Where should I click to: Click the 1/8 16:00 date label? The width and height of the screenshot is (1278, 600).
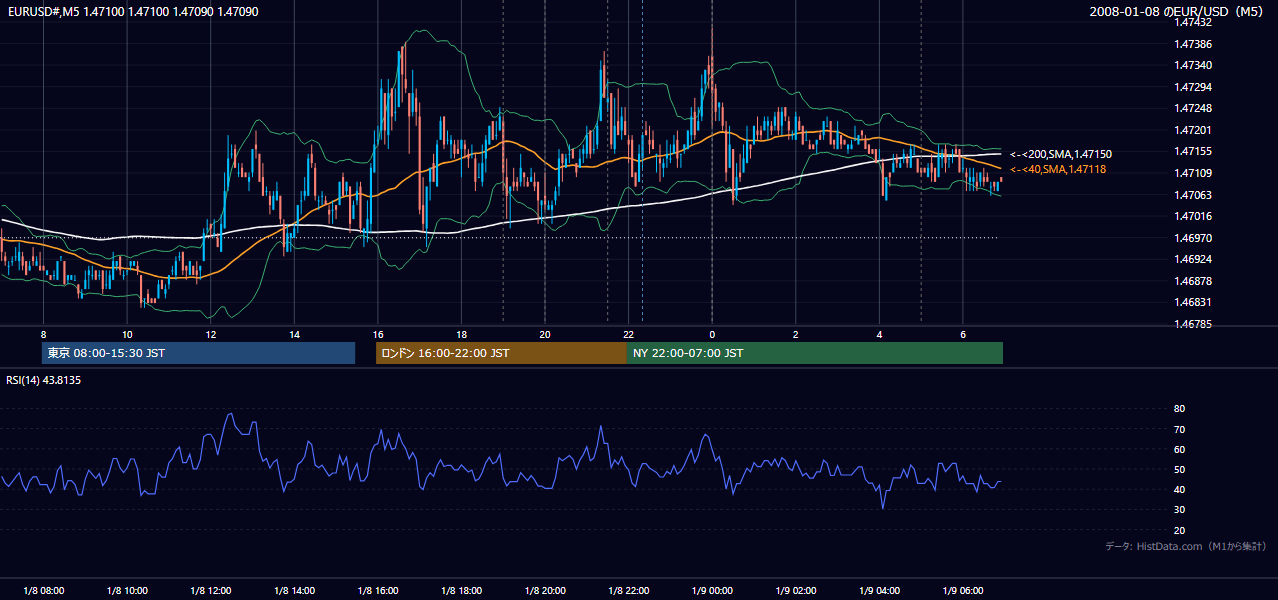pos(378,591)
